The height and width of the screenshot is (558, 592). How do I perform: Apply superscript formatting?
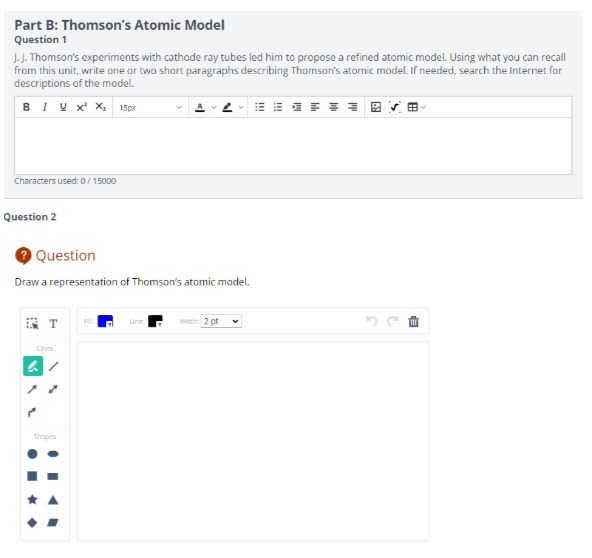[x=82, y=107]
